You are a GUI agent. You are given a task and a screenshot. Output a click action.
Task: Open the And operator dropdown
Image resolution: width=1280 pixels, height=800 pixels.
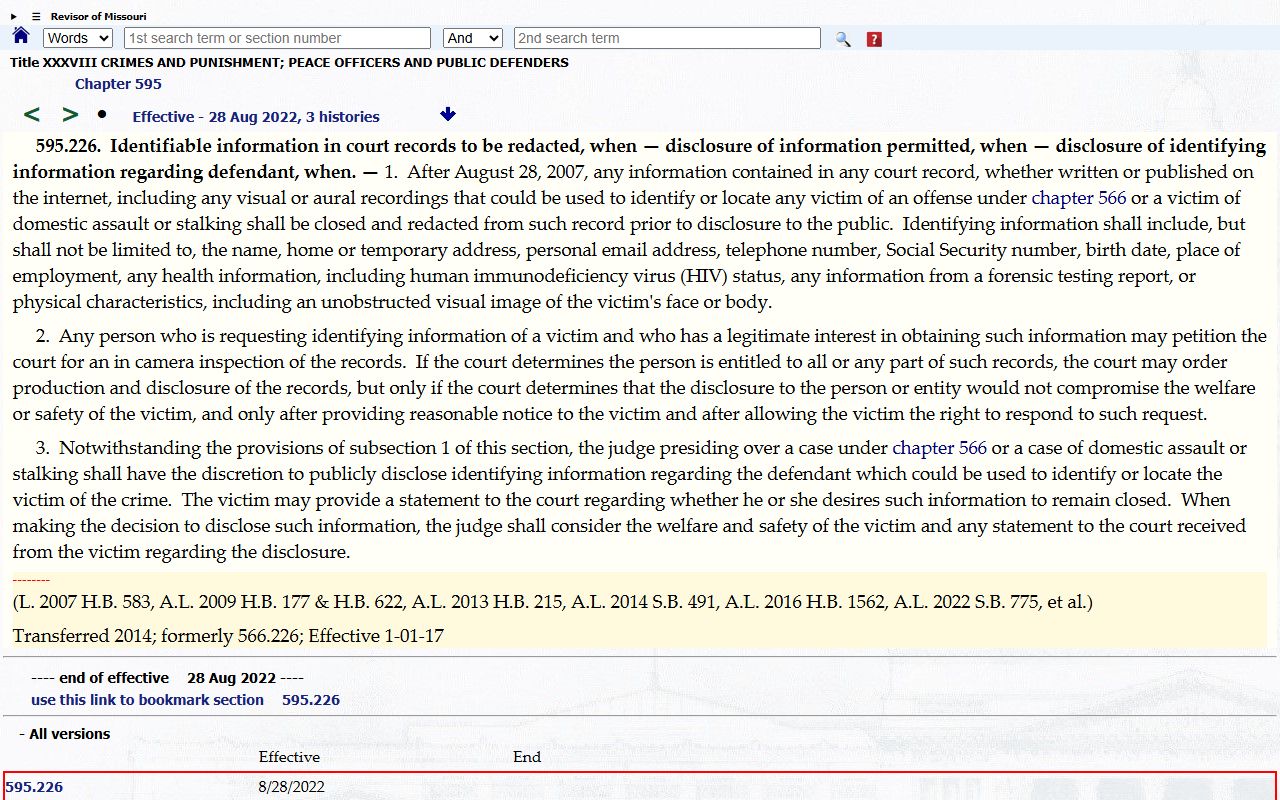coord(473,38)
